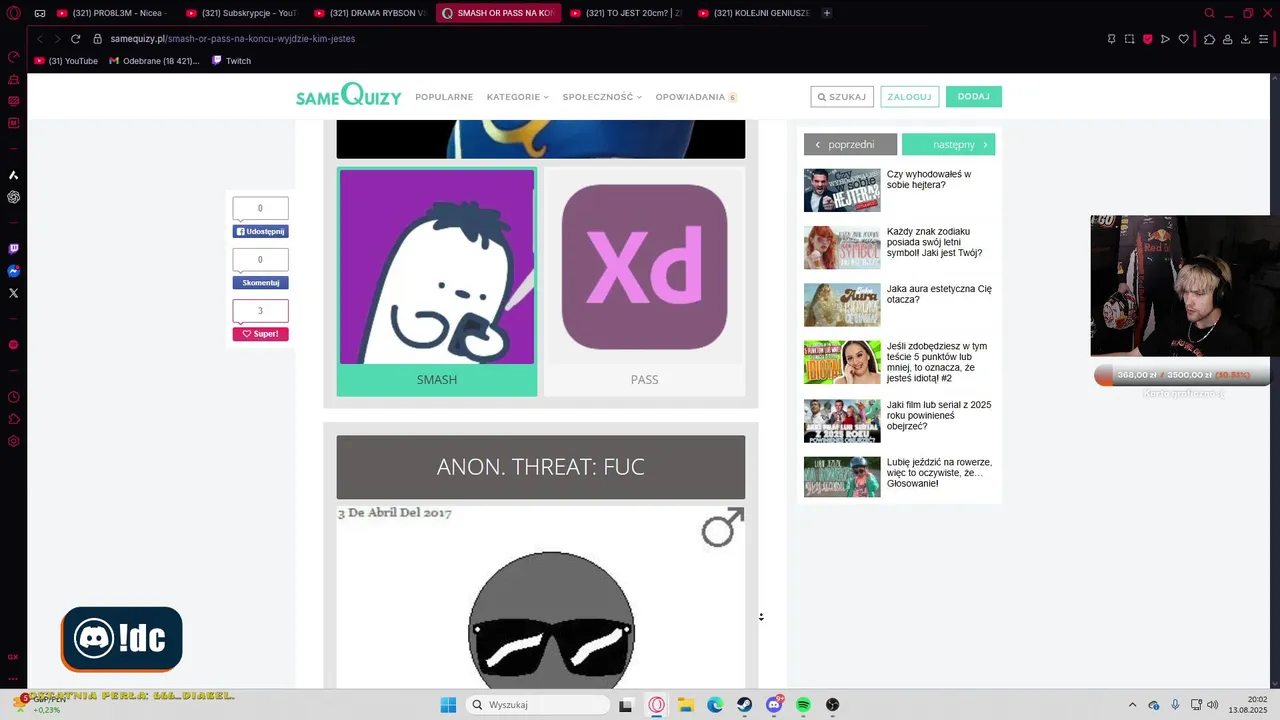This screenshot has height=720, width=1280.
Task: Open Discord from the taskbar
Action: pyautogui.click(x=774, y=705)
